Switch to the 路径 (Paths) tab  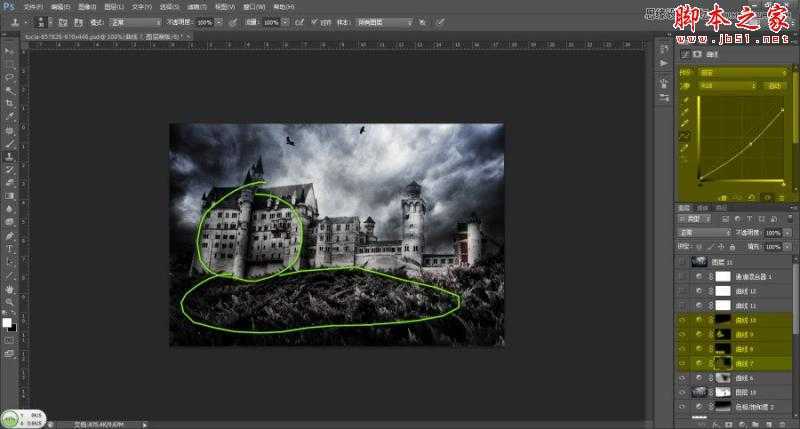click(721, 208)
